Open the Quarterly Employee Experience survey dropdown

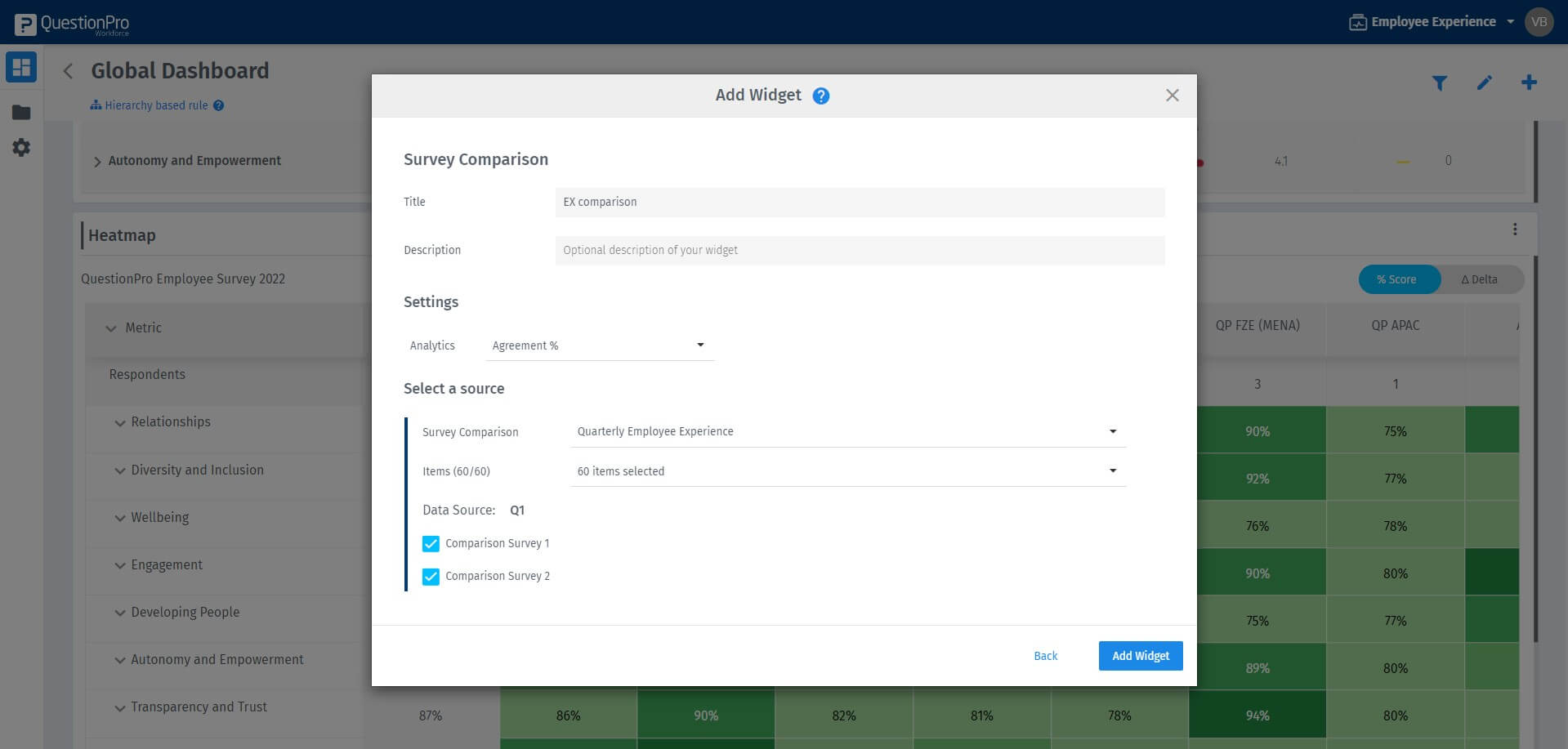[x=847, y=431]
